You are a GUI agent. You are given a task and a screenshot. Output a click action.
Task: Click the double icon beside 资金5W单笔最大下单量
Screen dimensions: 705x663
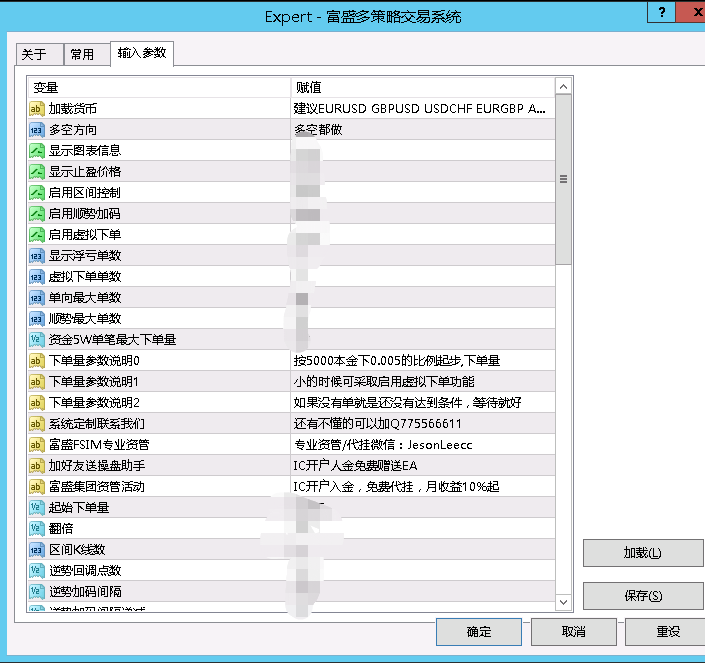click(37, 340)
